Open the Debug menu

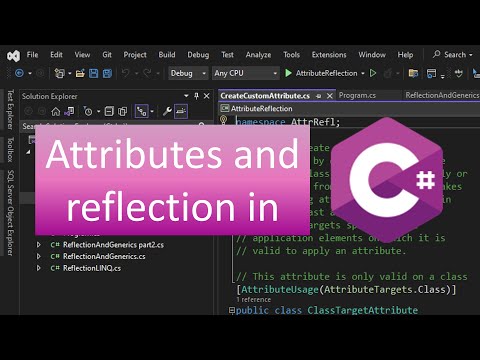point(198,55)
